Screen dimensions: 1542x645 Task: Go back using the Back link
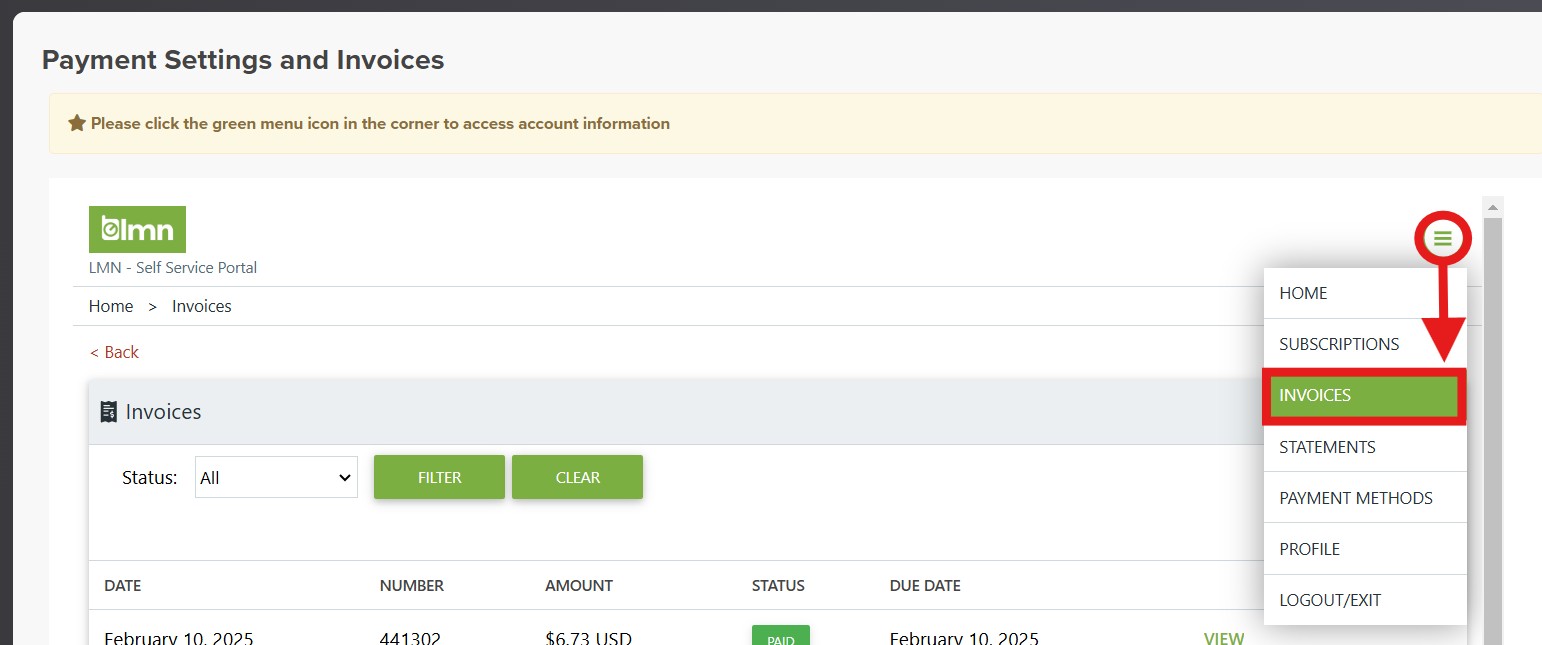(114, 352)
